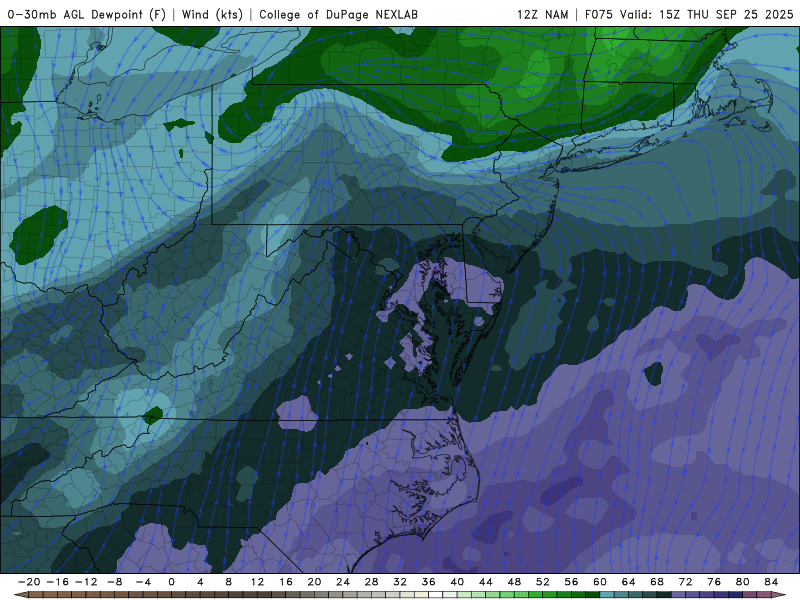This screenshot has height=600, width=800.
Task: Click the '20' color scale label
Action: [314, 582]
